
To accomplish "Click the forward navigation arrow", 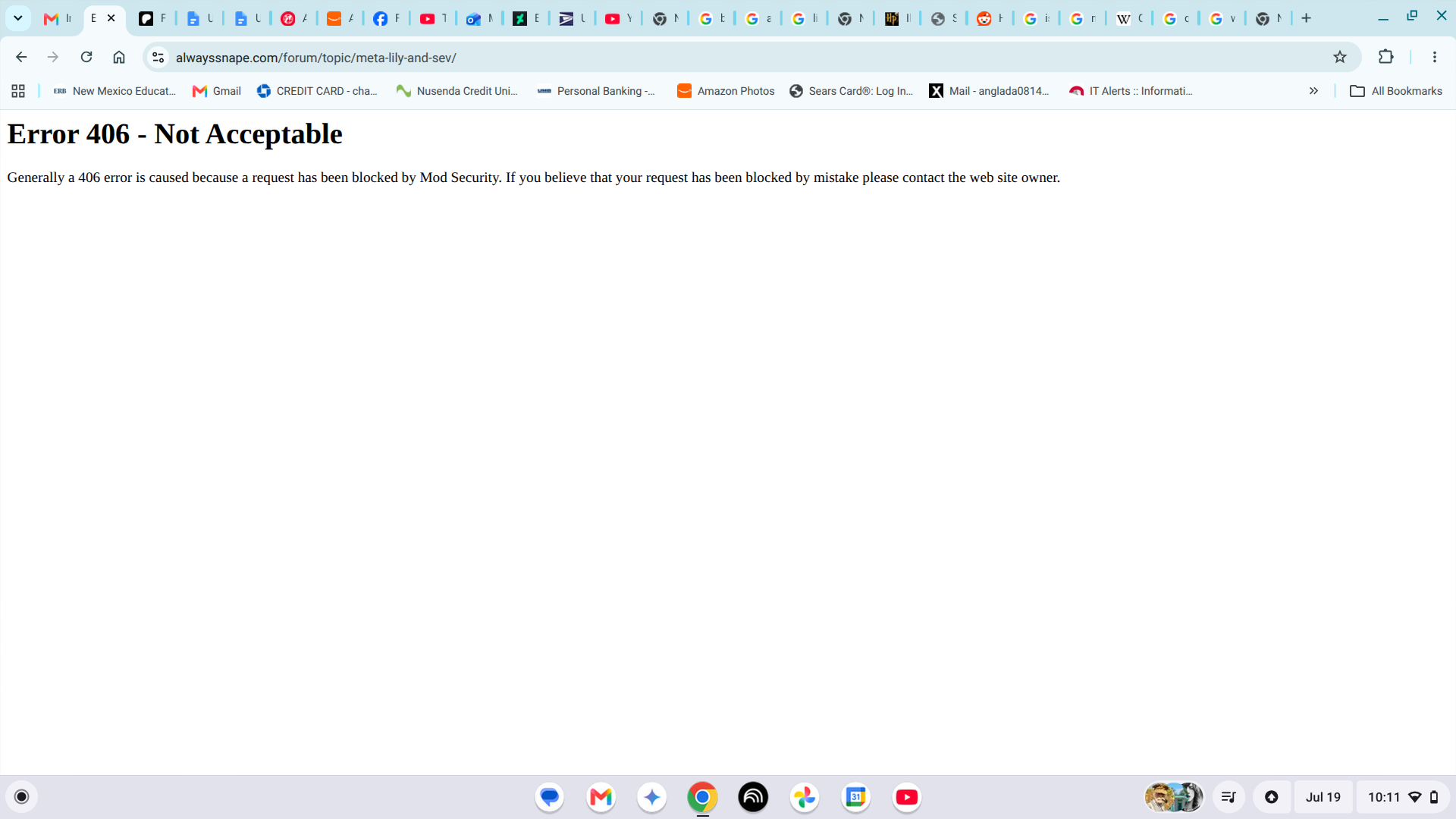I will 53,57.
